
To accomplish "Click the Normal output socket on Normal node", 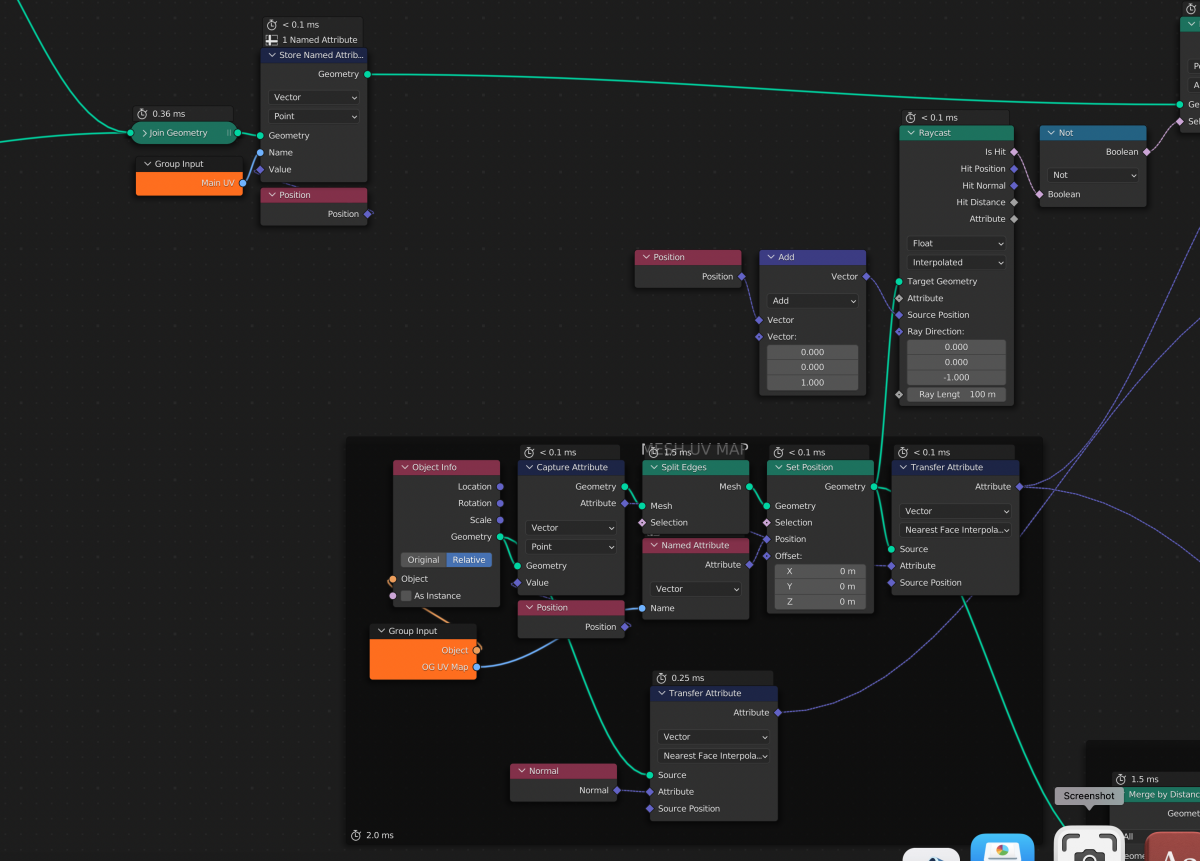I will coord(617,790).
